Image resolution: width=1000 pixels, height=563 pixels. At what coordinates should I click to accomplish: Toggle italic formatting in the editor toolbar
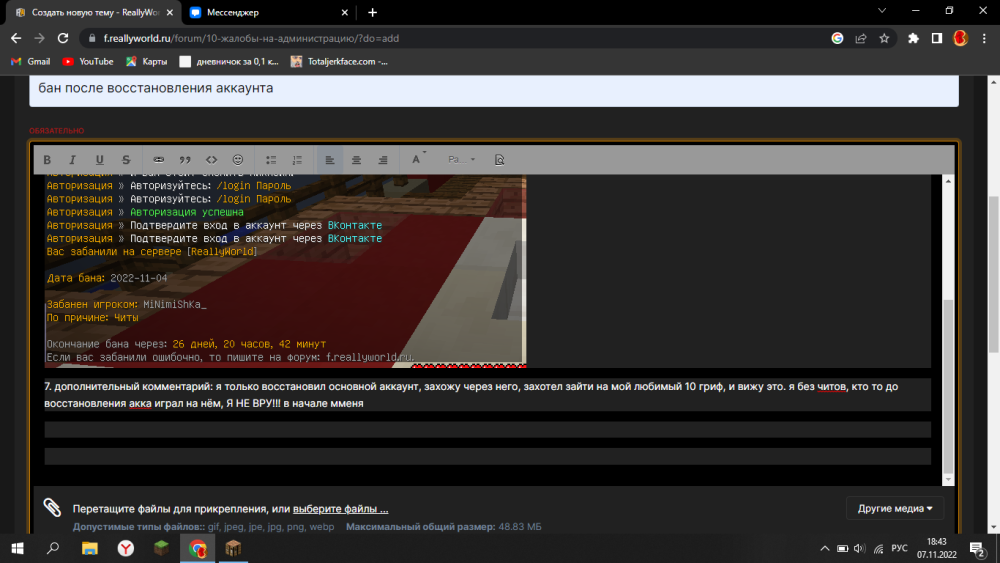click(73, 159)
